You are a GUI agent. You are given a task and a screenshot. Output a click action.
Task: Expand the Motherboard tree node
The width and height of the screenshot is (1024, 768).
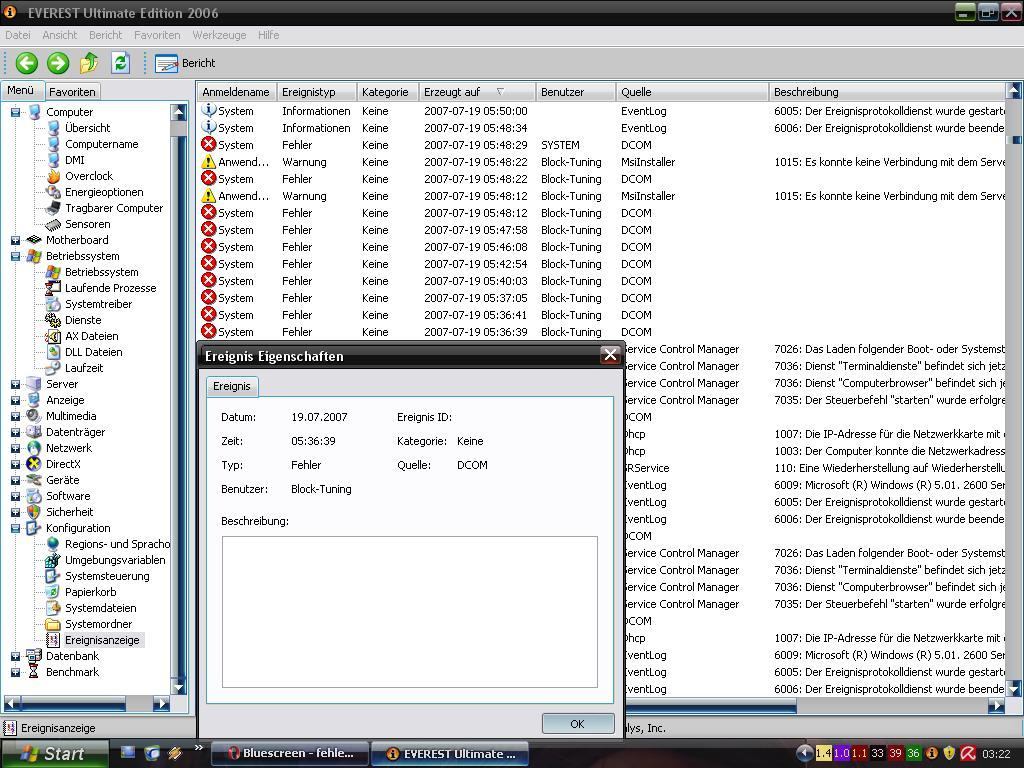[15, 240]
